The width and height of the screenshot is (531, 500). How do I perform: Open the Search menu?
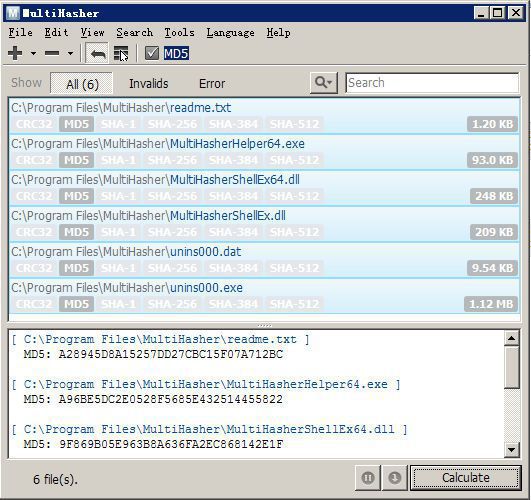(x=134, y=33)
